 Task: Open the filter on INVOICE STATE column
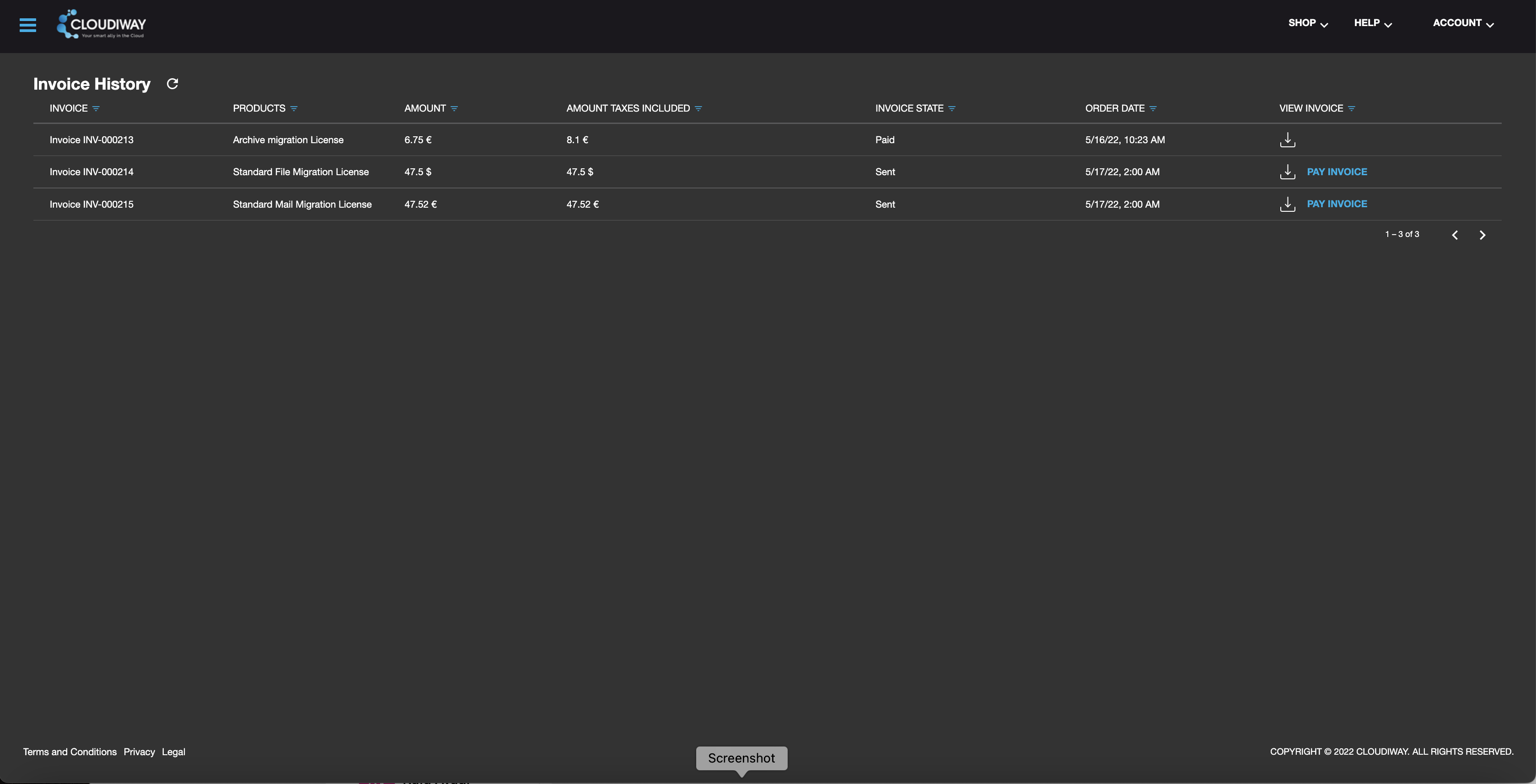[x=951, y=108]
